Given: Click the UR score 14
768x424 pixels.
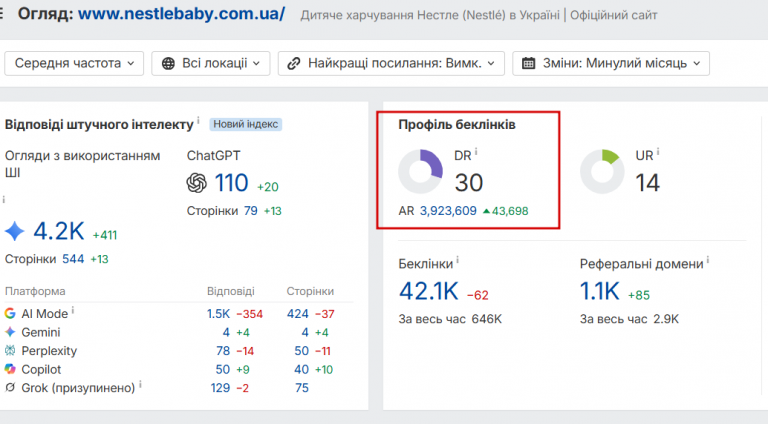Looking at the screenshot, I should click(x=648, y=183).
